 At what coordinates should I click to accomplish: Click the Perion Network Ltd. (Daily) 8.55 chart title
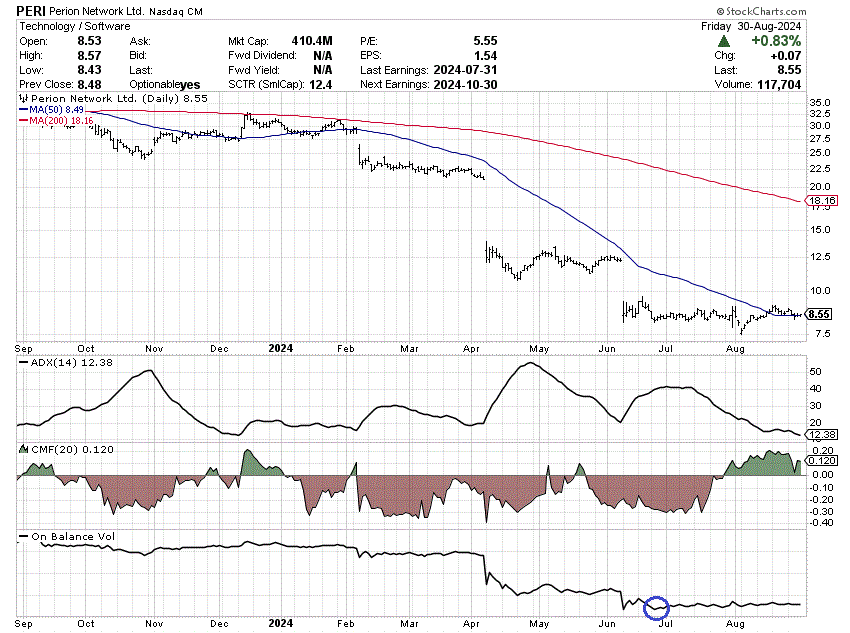point(119,99)
